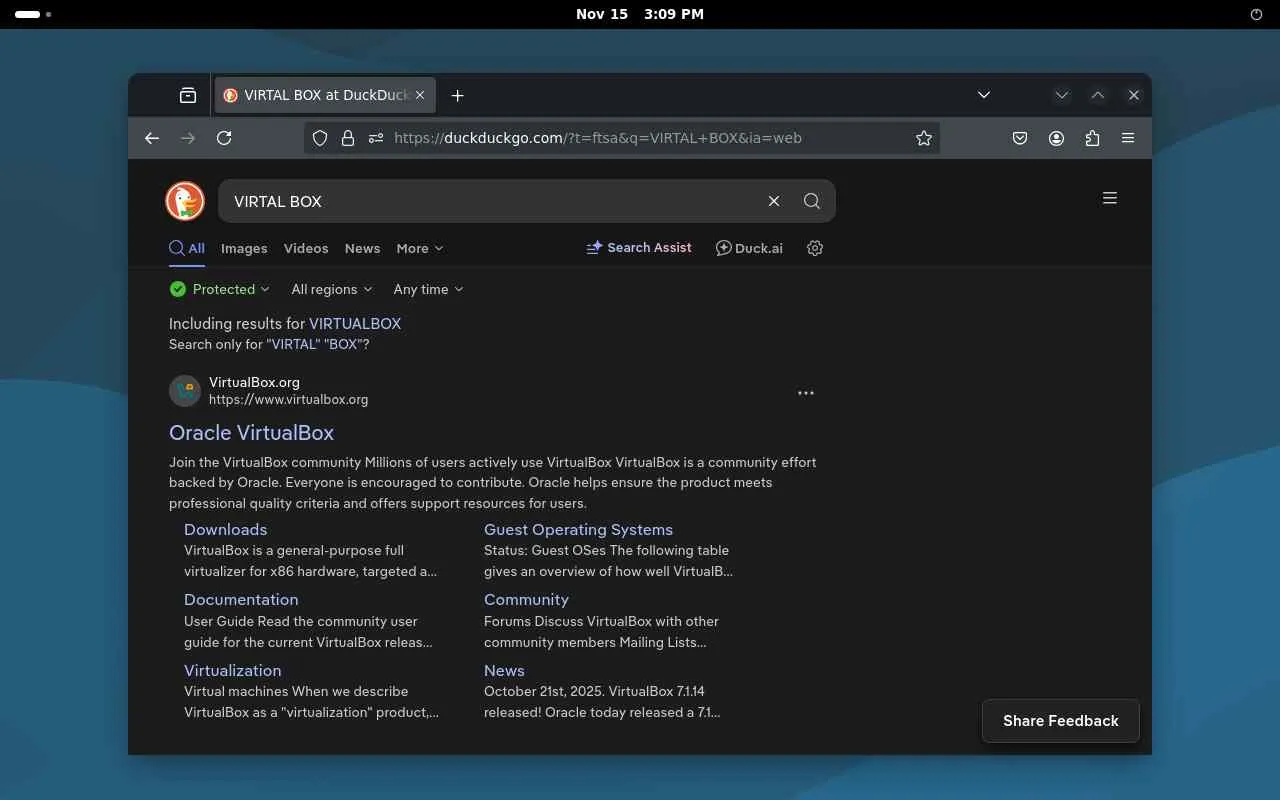Follow the VIRTUALBOX corrected spelling link
The height and width of the screenshot is (800, 1280).
tap(355, 323)
